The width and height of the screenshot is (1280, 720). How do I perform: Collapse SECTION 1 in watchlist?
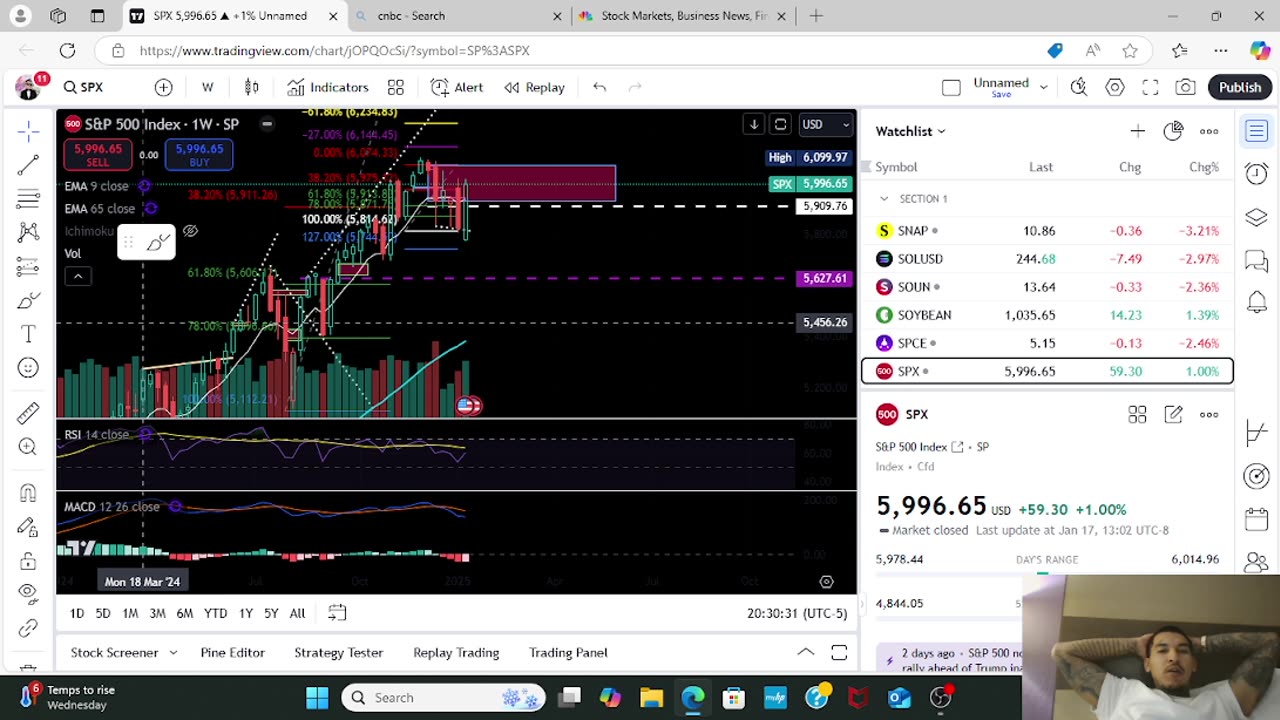click(x=884, y=199)
